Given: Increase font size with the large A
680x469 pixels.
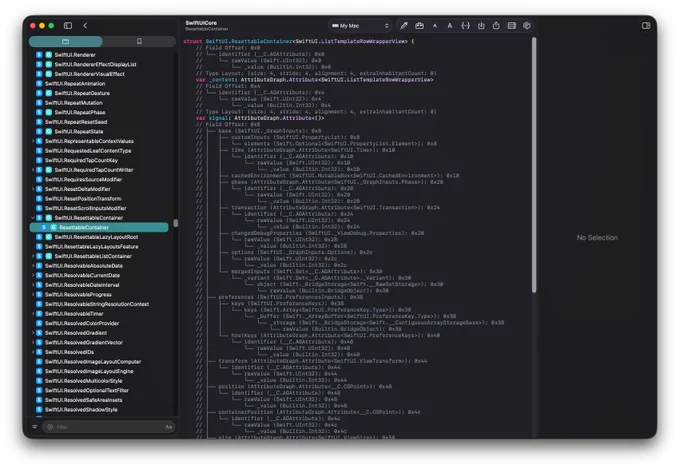Looking at the screenshot, I should [x=450, y=26].
